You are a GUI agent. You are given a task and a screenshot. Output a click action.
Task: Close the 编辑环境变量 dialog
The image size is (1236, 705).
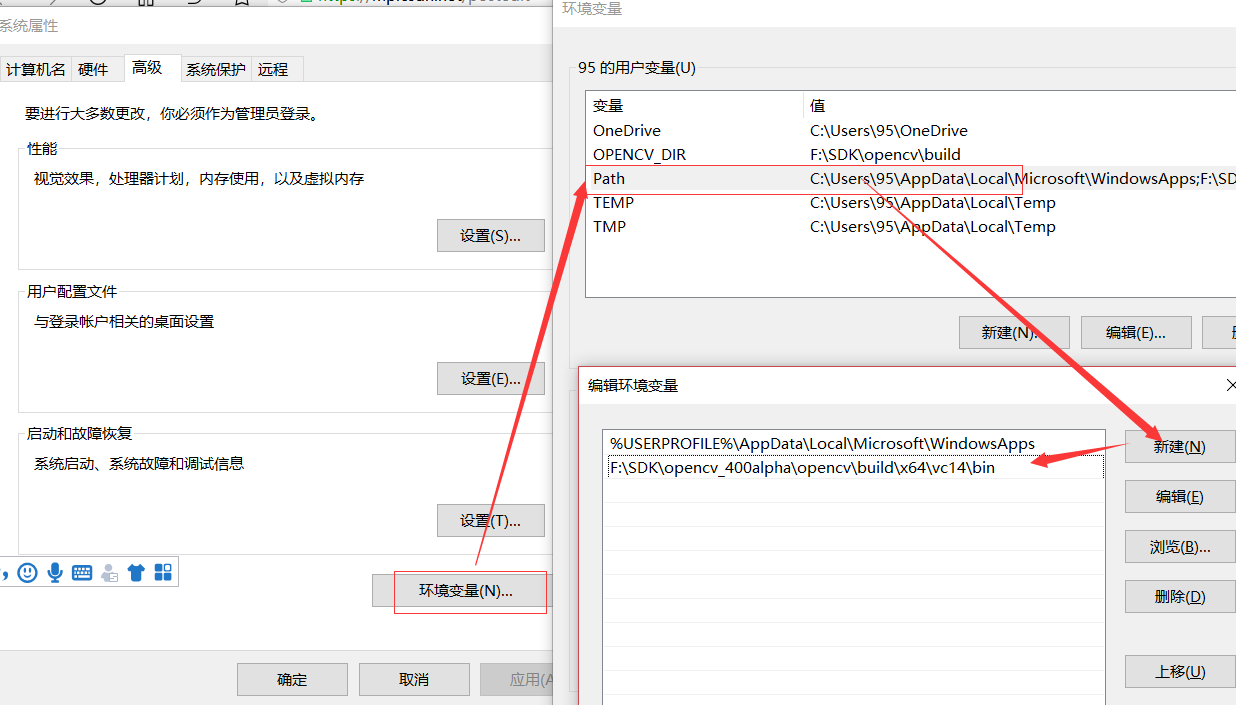(1230, 385)
